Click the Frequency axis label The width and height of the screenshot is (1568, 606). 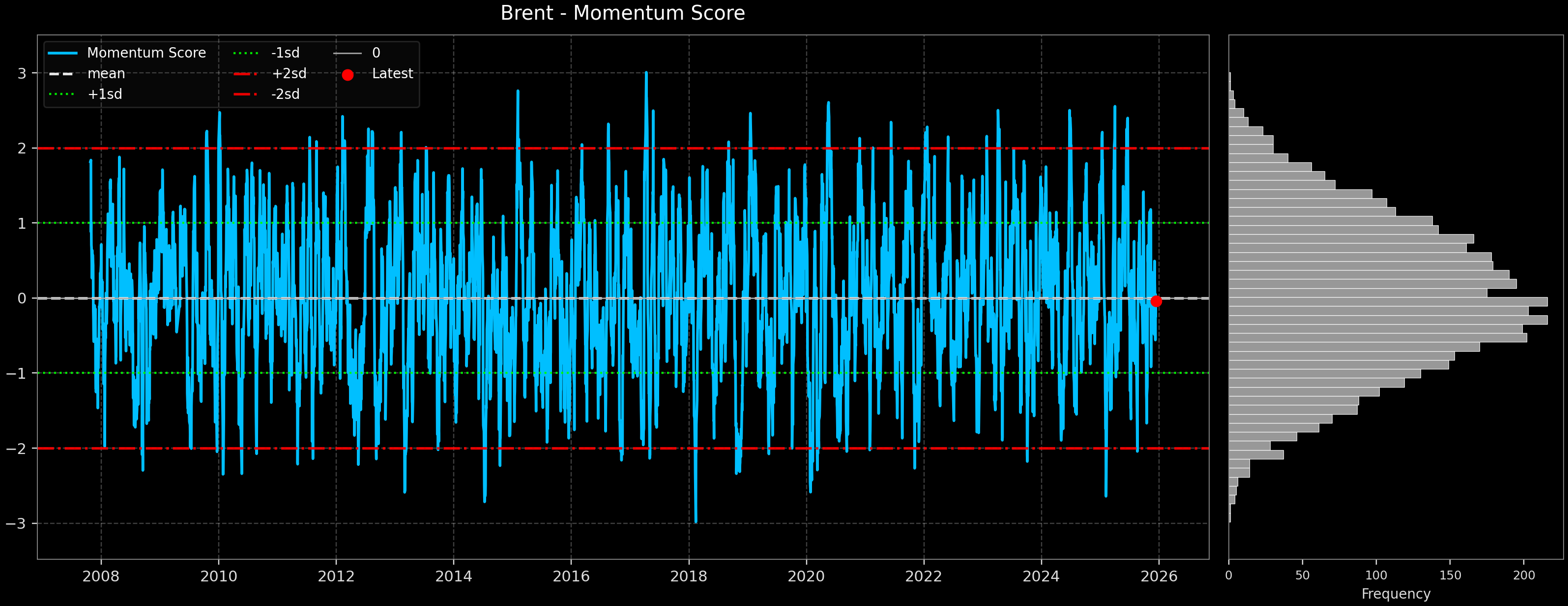click(x=1396, y=594)
